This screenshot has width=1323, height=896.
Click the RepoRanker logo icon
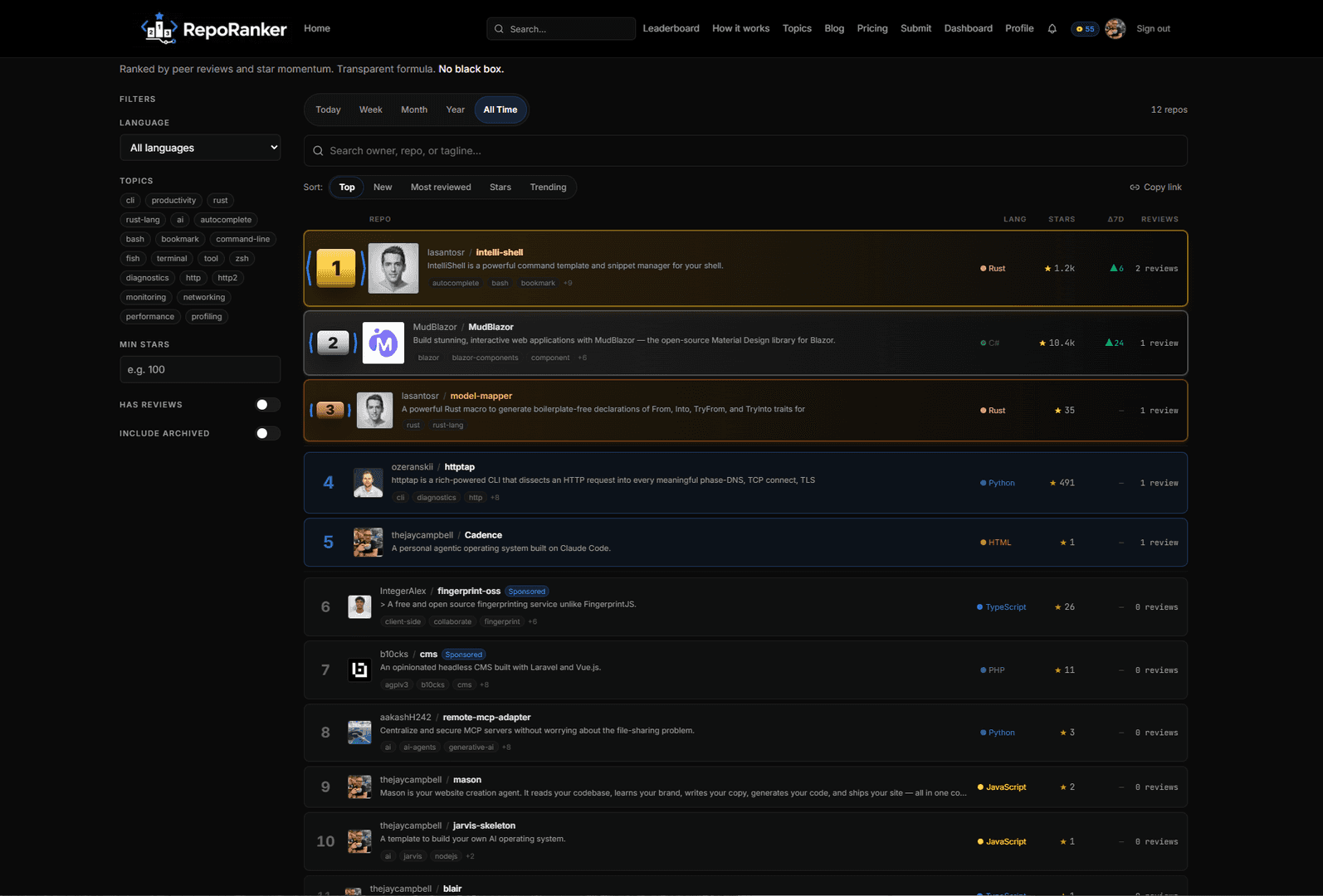(159, 28)
